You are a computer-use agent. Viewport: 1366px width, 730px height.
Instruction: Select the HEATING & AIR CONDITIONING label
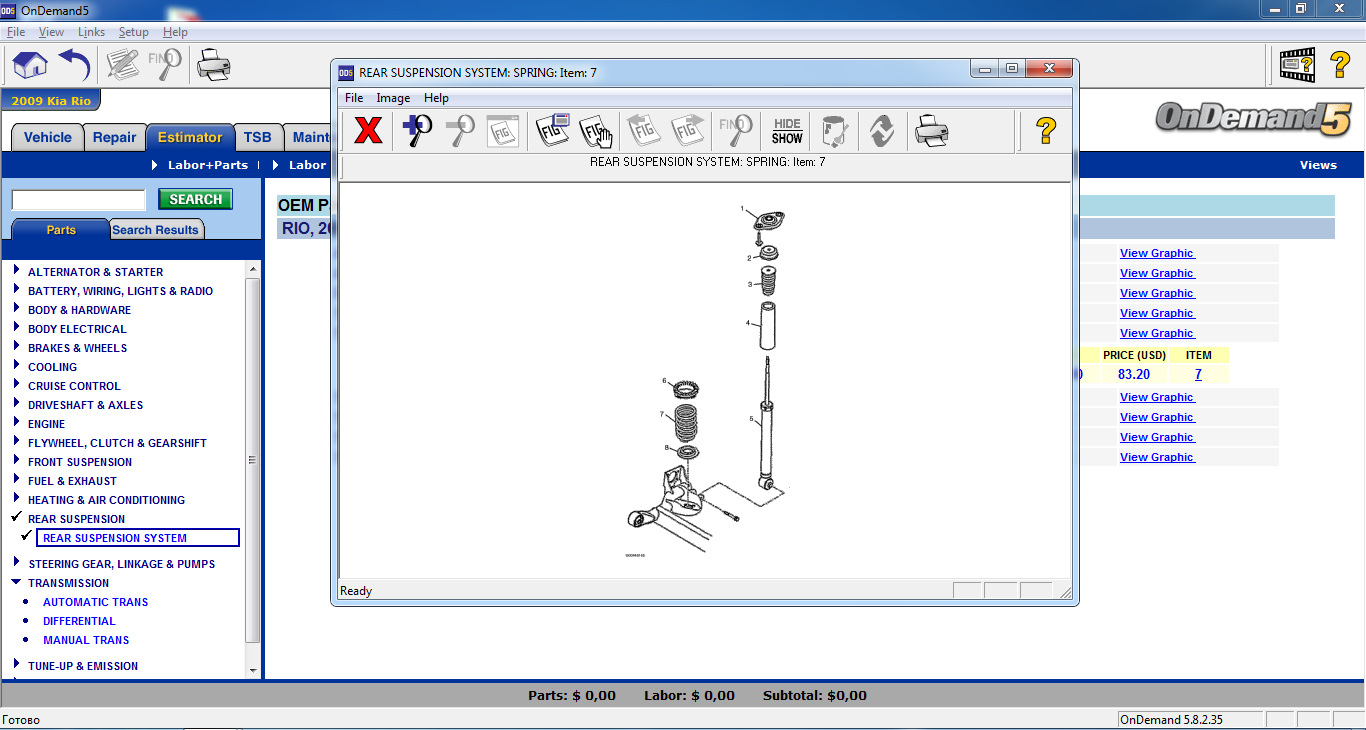tap(106, 500)
